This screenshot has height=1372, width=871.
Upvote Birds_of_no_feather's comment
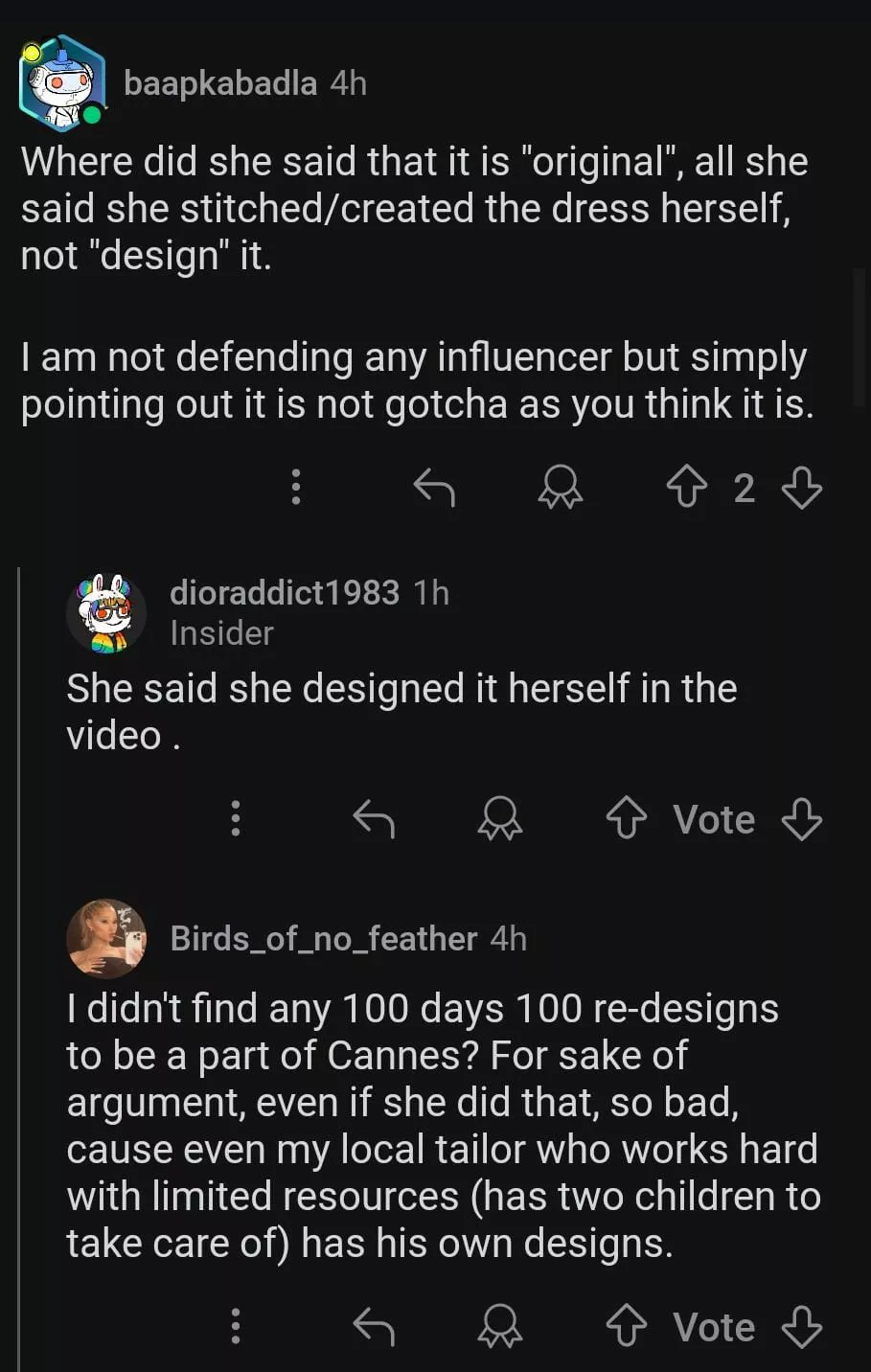click(627, 1327)
